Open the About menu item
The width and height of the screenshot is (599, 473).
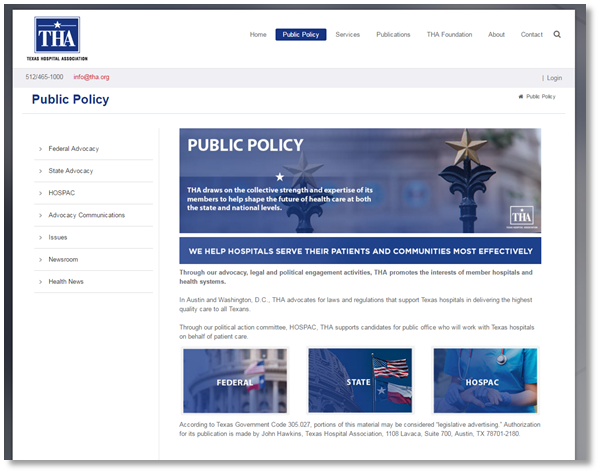point(496,34)
